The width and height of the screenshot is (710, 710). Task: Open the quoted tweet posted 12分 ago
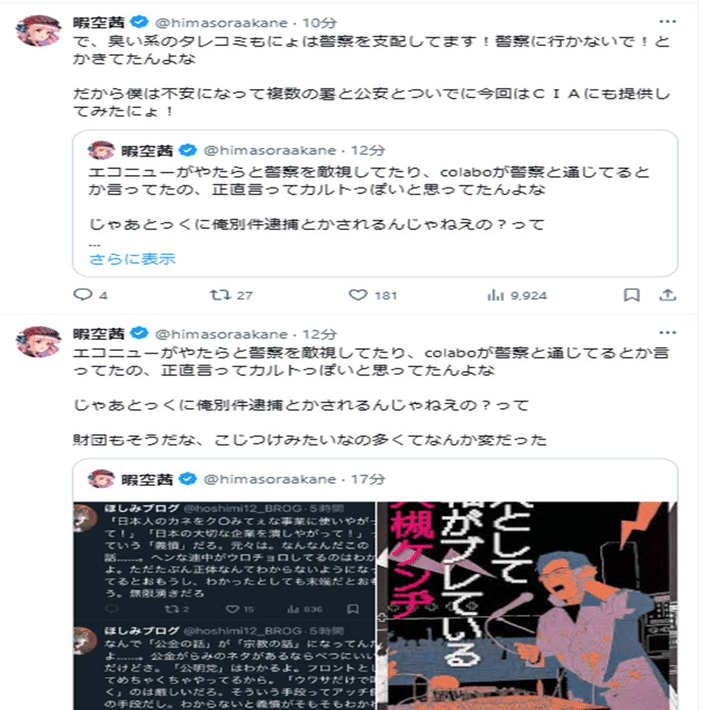375,203
